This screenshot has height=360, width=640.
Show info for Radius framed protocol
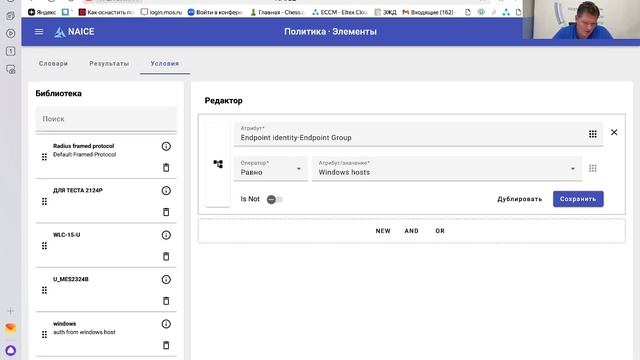click(166, 146)
